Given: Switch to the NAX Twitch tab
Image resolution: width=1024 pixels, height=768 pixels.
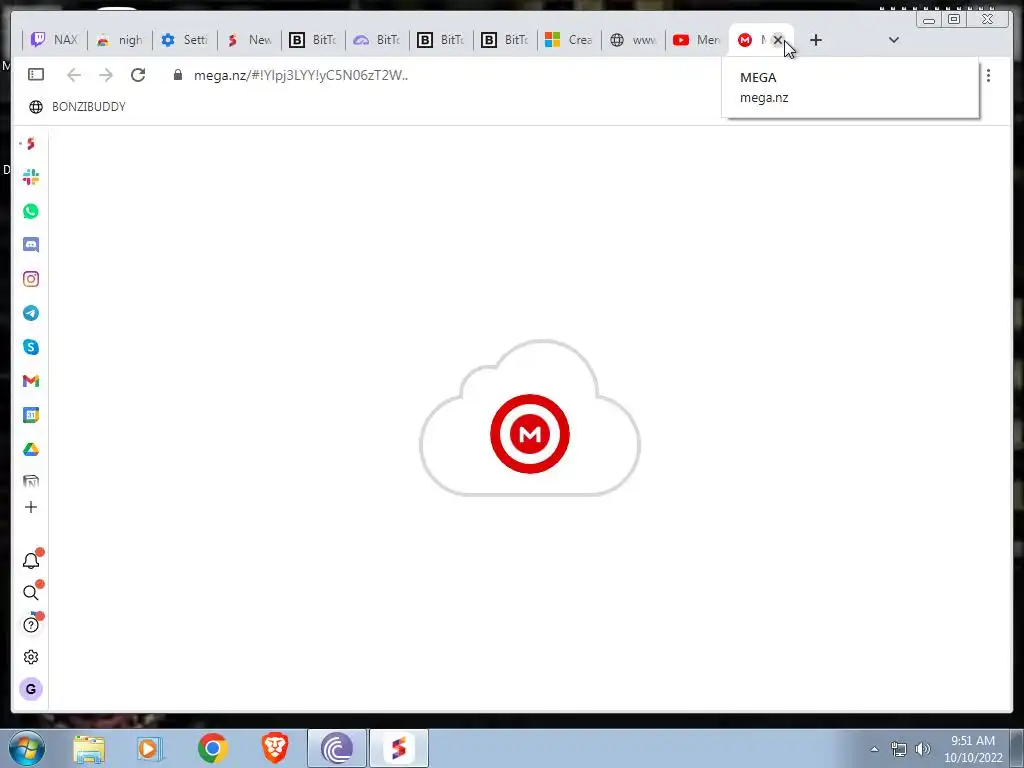Looking at the screenshot, I should pyautogui.click(x=55, y=40).
